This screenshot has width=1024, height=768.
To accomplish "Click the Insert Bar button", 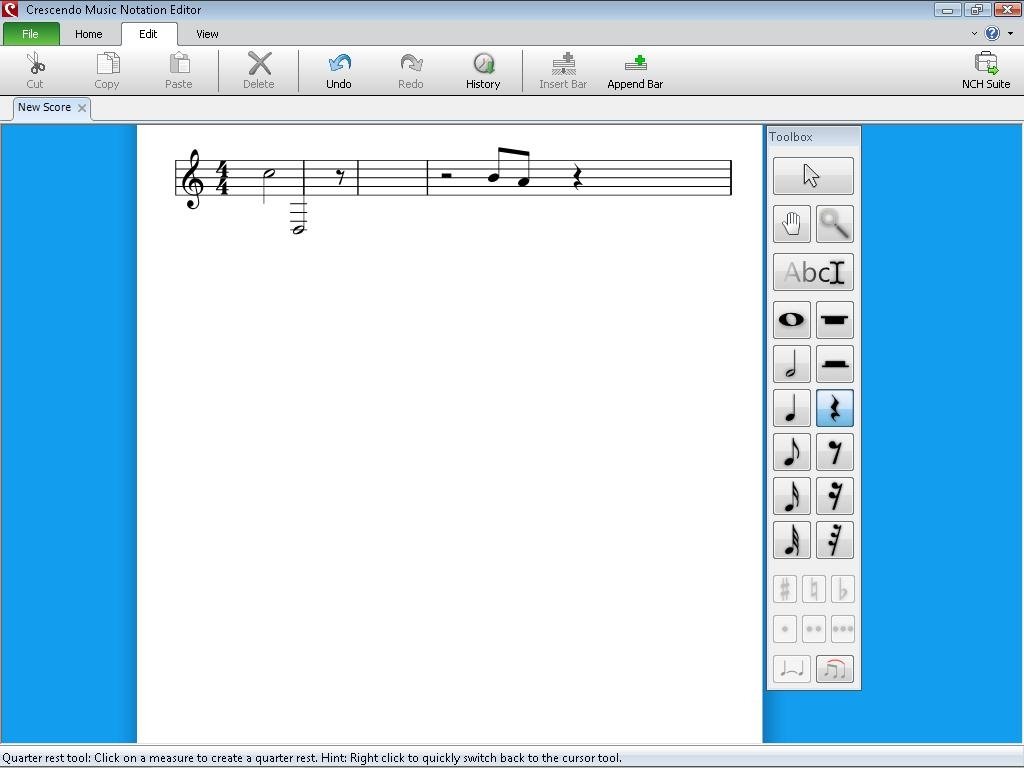I will coord(563,71).
